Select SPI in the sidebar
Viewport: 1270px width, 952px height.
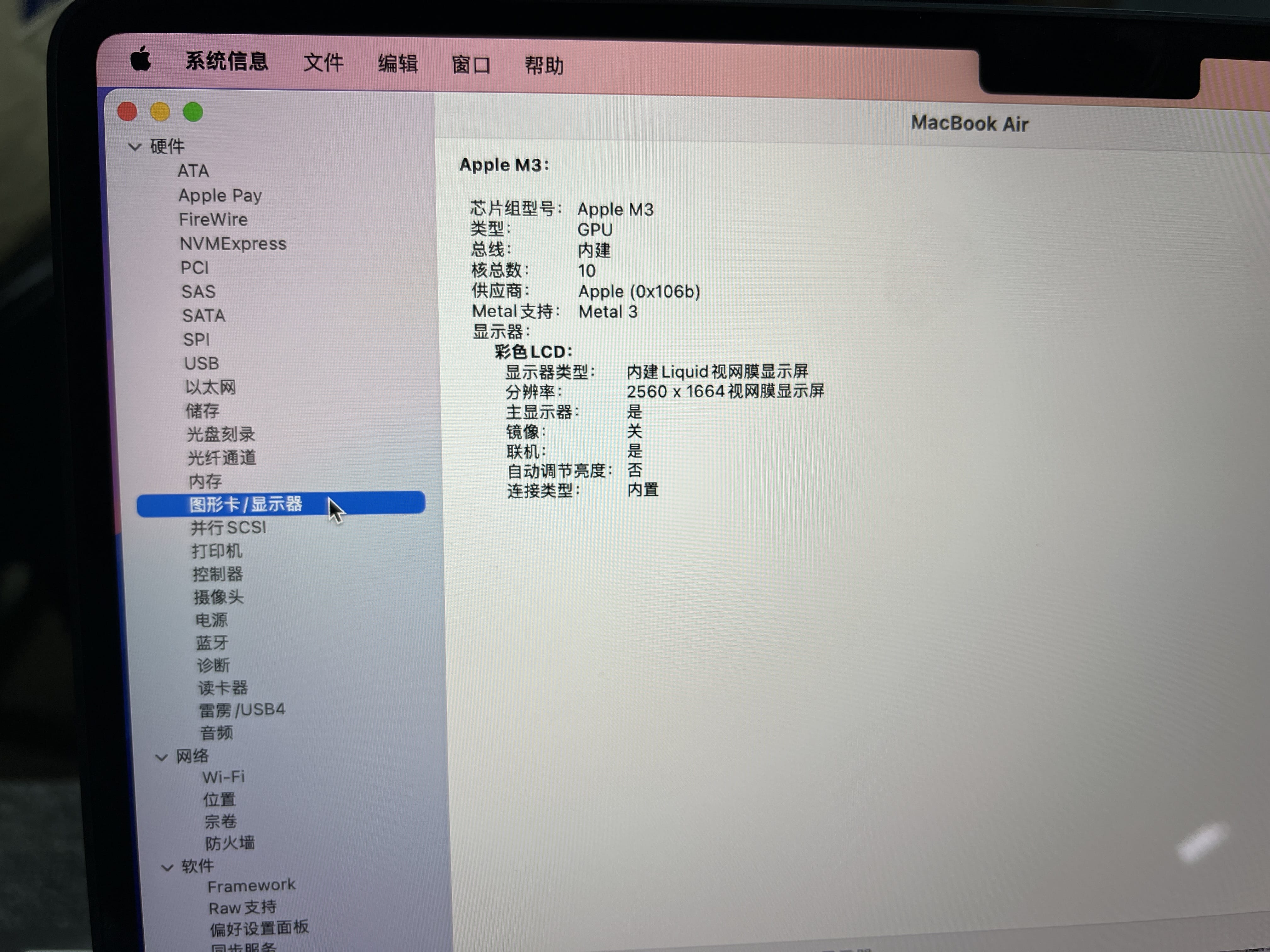(x=196, y=340)
